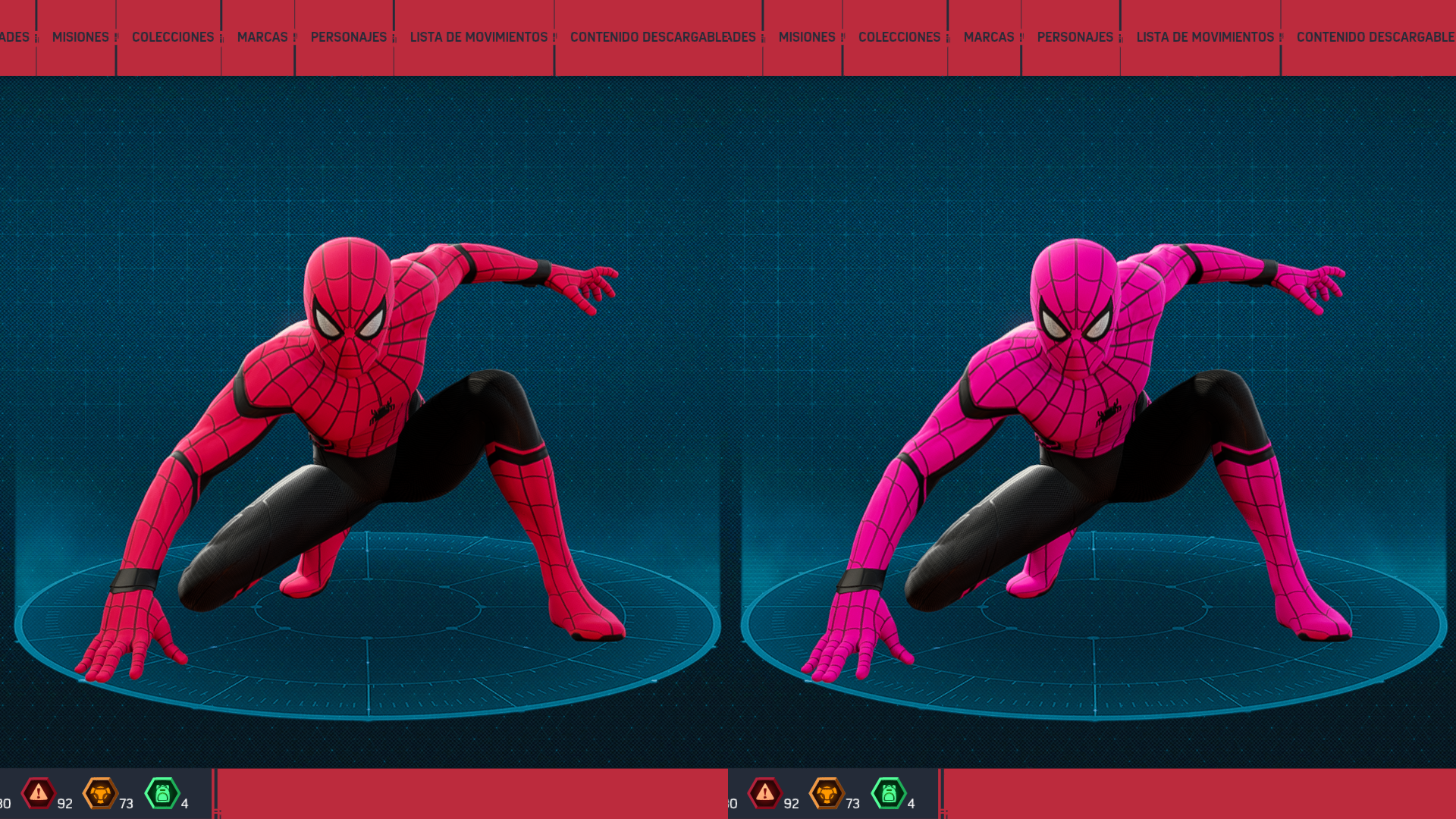The width and height of the screenshot is (1456, 819).
Task: Select MARCAS tab above the red suit
Action: 262,37
